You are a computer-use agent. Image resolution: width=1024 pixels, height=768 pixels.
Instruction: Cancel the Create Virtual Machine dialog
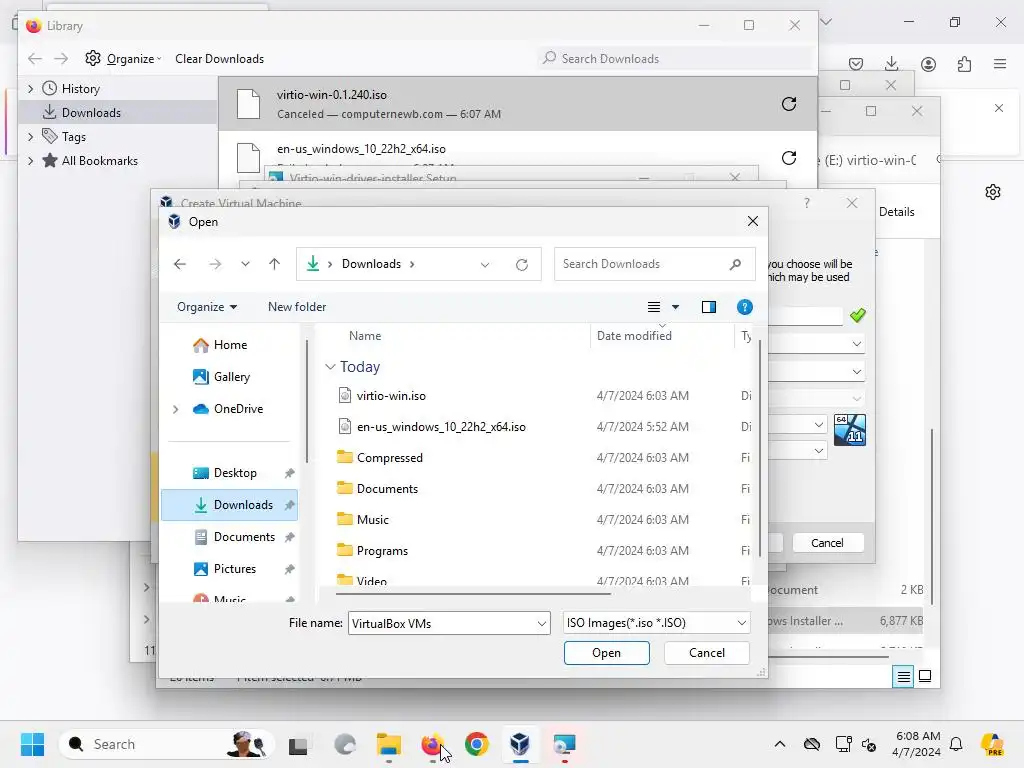point(827,543)
